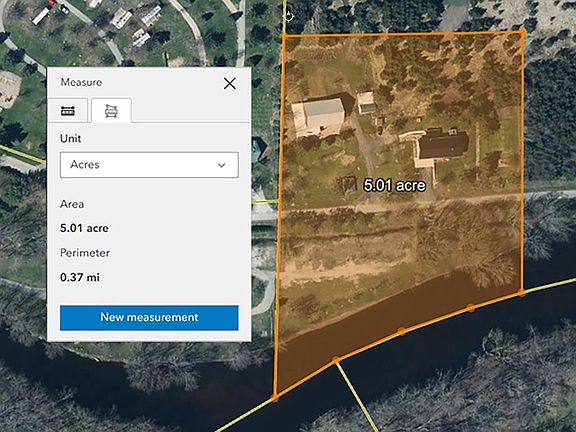Screen dimensions: 576x432
Task: Select the top-right polygon vertex
Action: (522, 33)
